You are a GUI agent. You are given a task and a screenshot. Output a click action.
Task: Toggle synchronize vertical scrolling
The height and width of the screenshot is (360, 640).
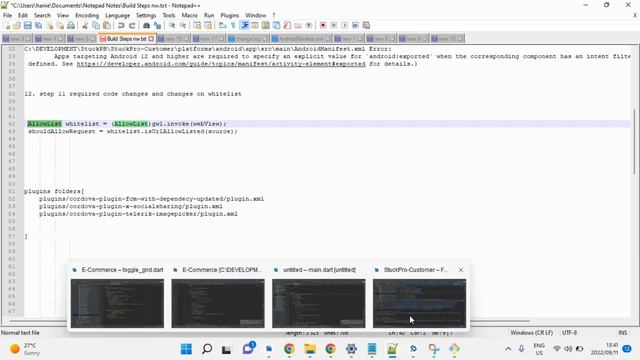tap(197, 25)
